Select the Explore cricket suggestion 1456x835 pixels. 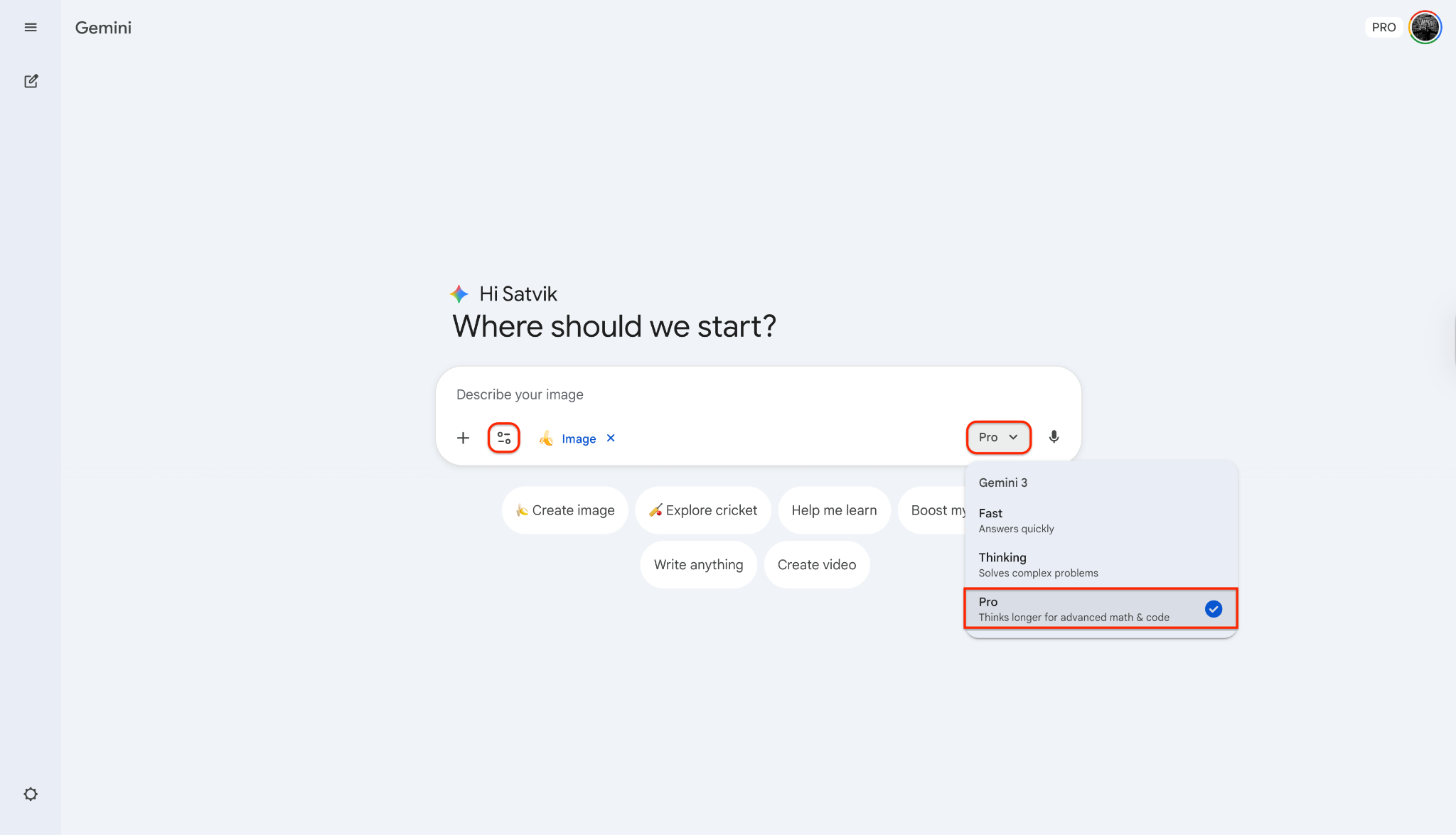pyautogui.click(x=702, y=510)
